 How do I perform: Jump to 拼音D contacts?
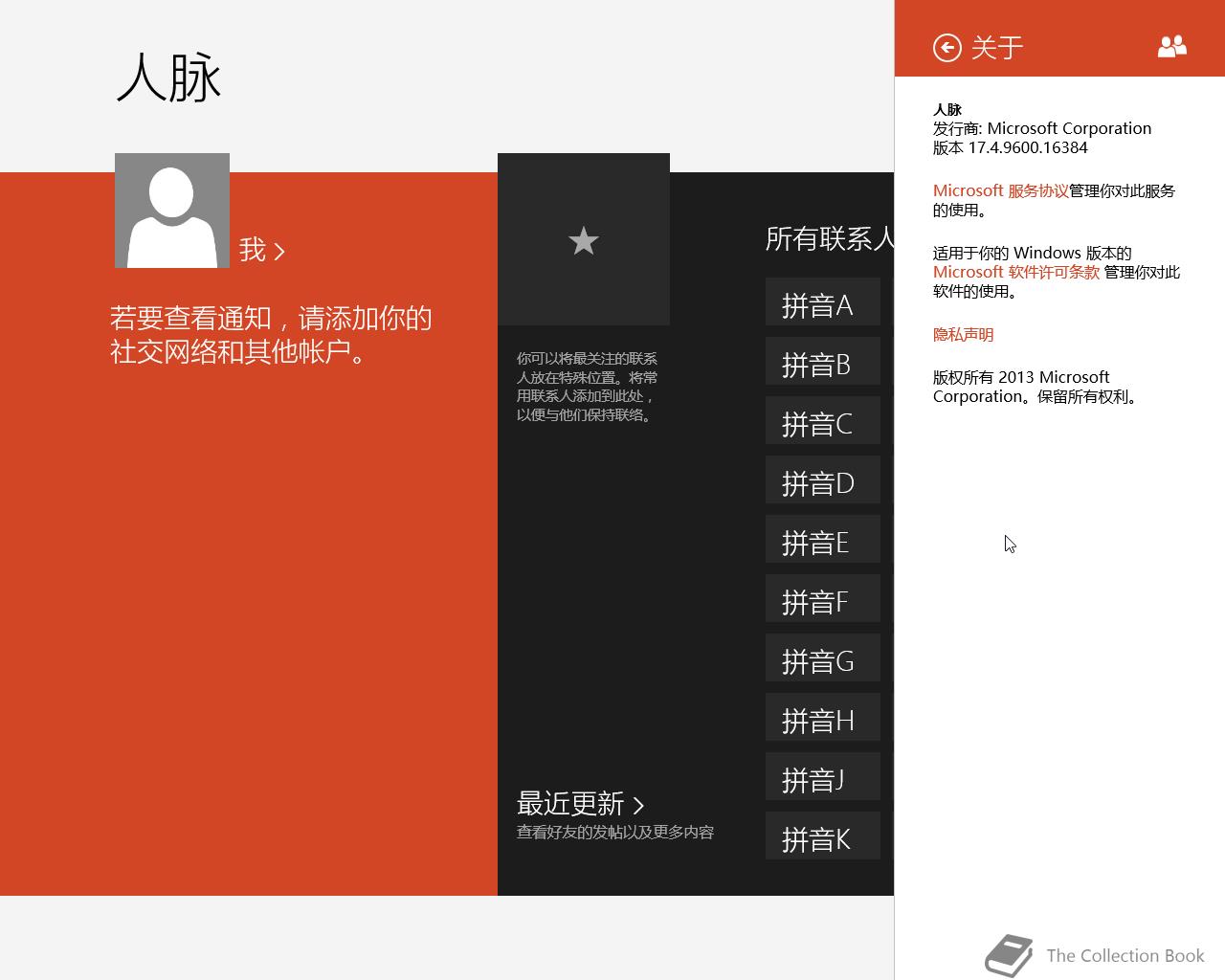pyautogui.click(x=823, y=479)
